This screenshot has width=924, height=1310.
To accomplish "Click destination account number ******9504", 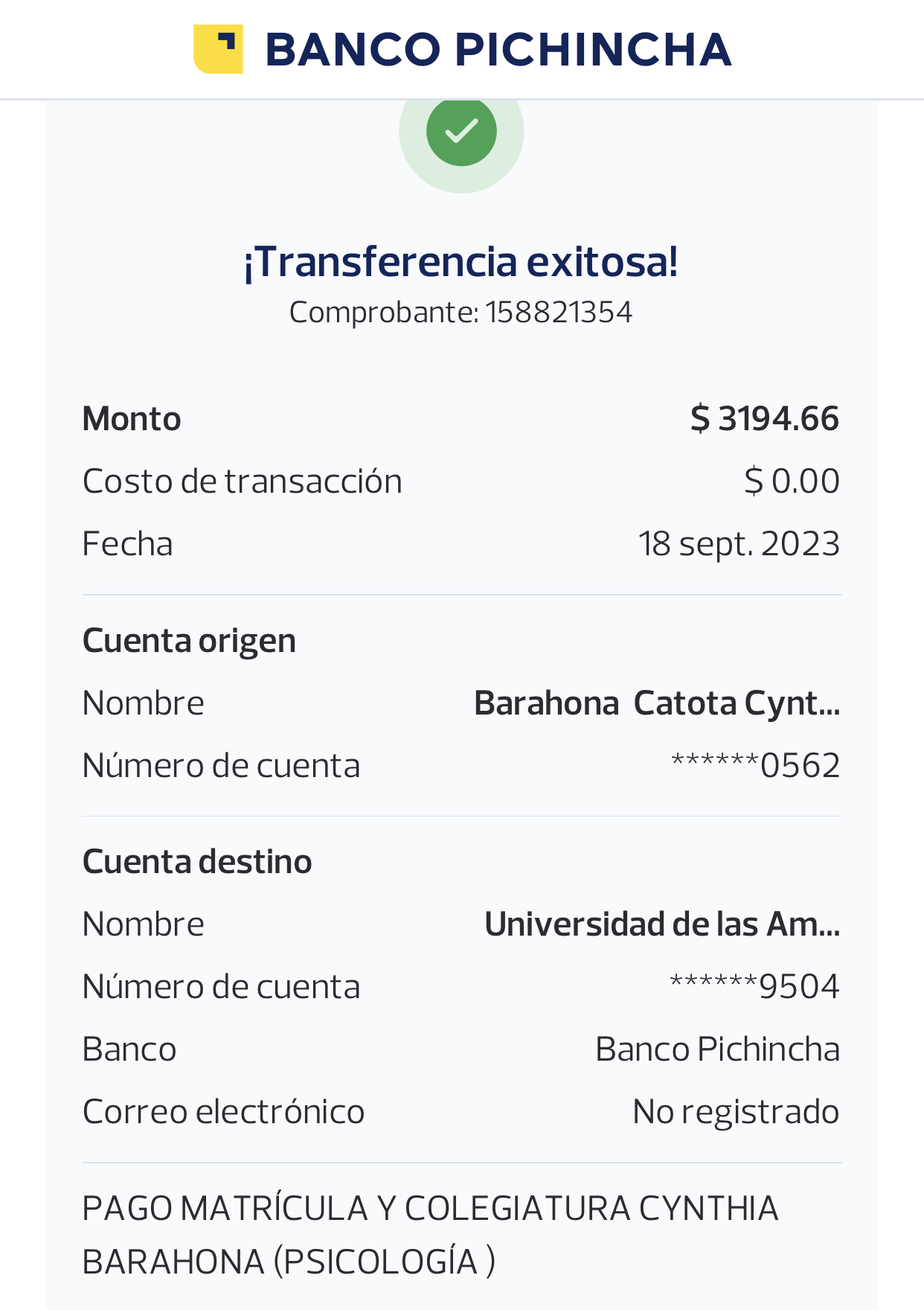I will (754, 987).
